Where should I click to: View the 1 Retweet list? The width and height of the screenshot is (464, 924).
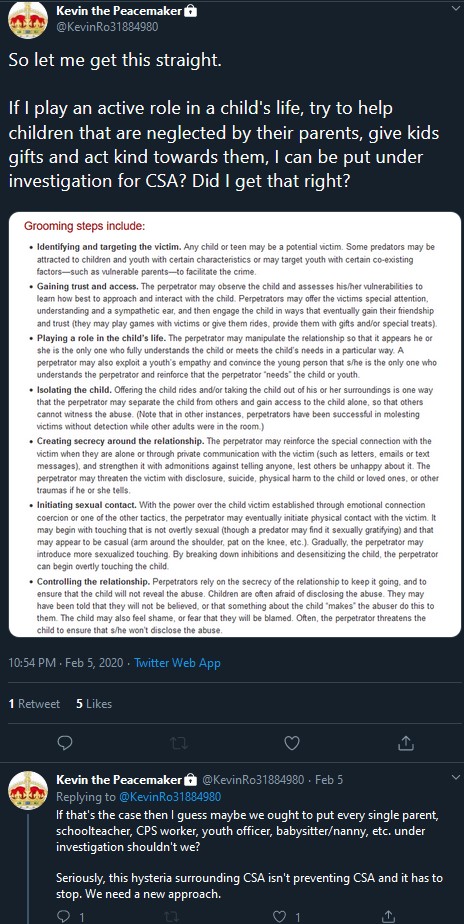click(x=34, y=704)
